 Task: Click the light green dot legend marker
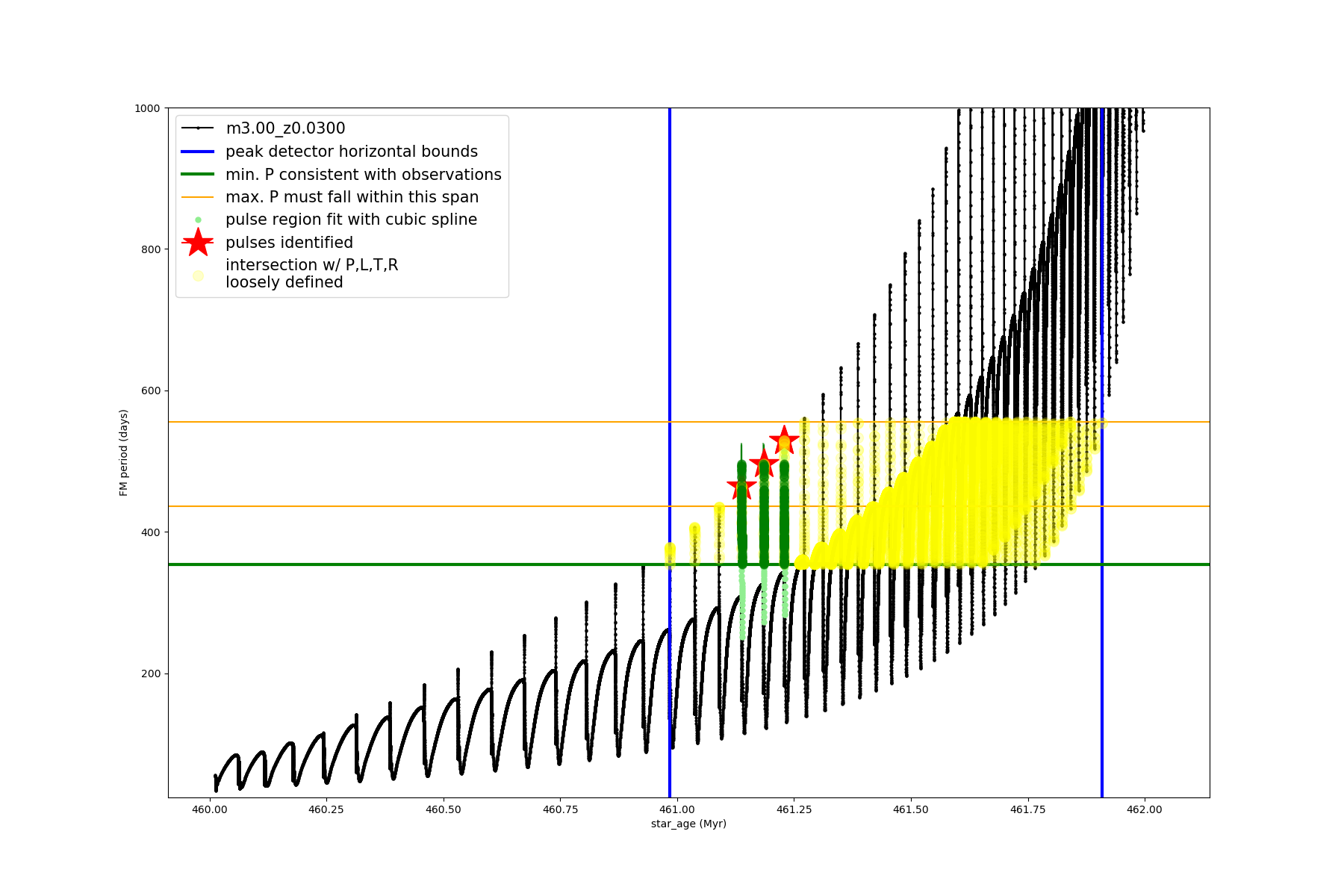tap(198, 220)
